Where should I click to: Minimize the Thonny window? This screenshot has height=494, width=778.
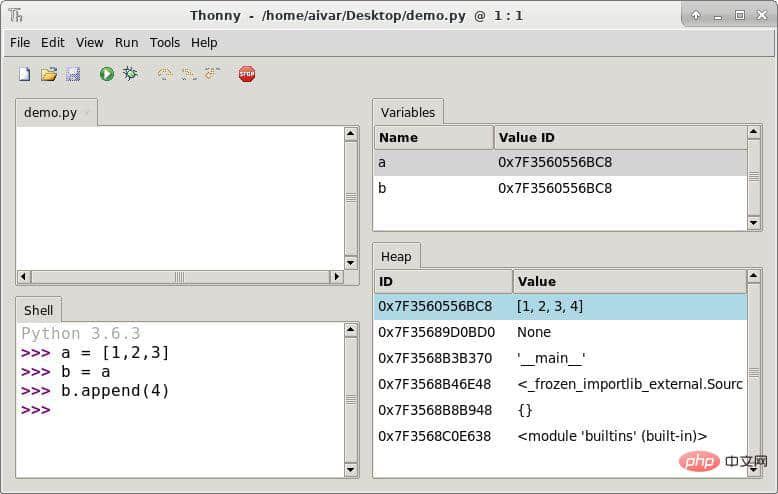[718, 16]
